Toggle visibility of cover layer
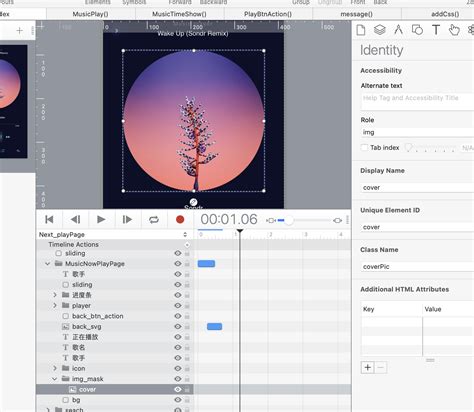474x412 pixels. (178, 389)
